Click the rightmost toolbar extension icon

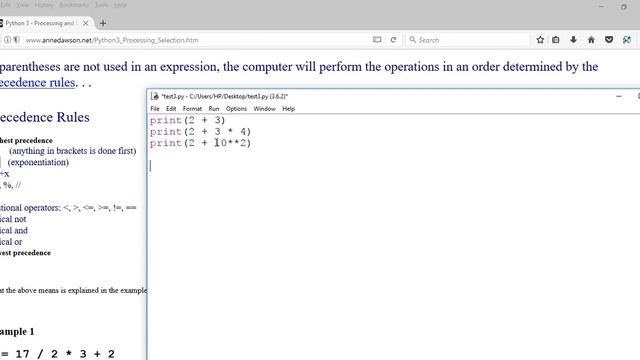tap(627, 40)
